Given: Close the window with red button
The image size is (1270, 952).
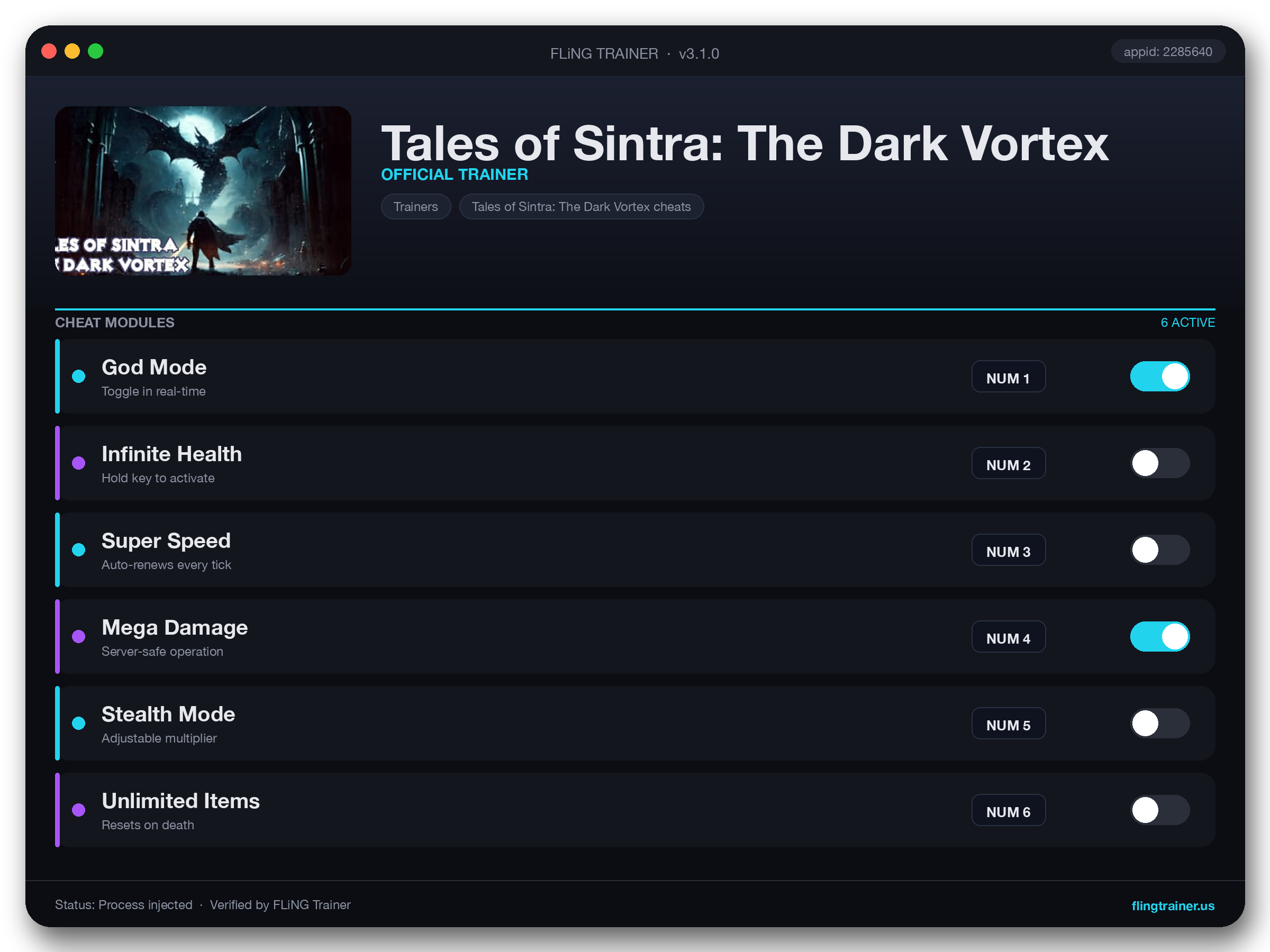Looking at the screenshot, I should pyautogui.click(x=49, y=51).
